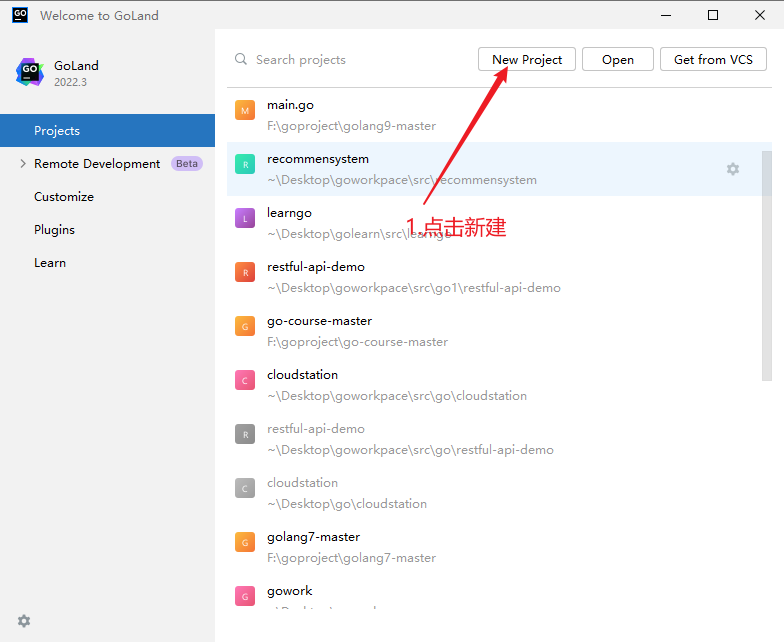Click the projects list scrollbar
The height and width of the screenshot is (642, 784).
click(x=766, y=266)
